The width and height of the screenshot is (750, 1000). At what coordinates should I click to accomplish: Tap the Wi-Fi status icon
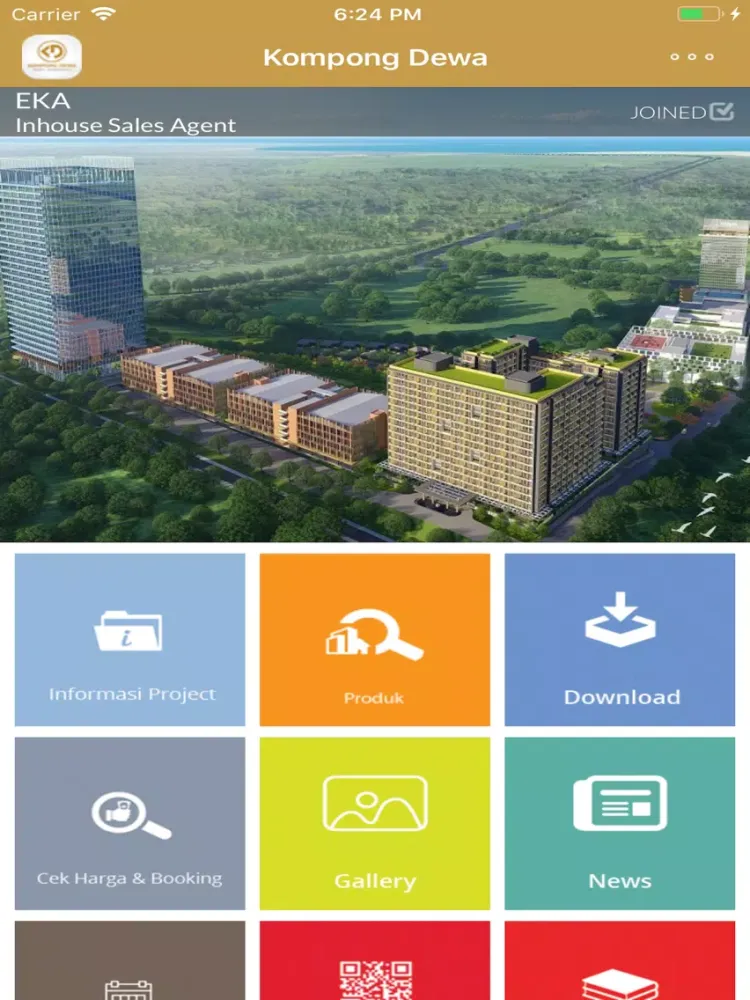click(x=103, y=14)
